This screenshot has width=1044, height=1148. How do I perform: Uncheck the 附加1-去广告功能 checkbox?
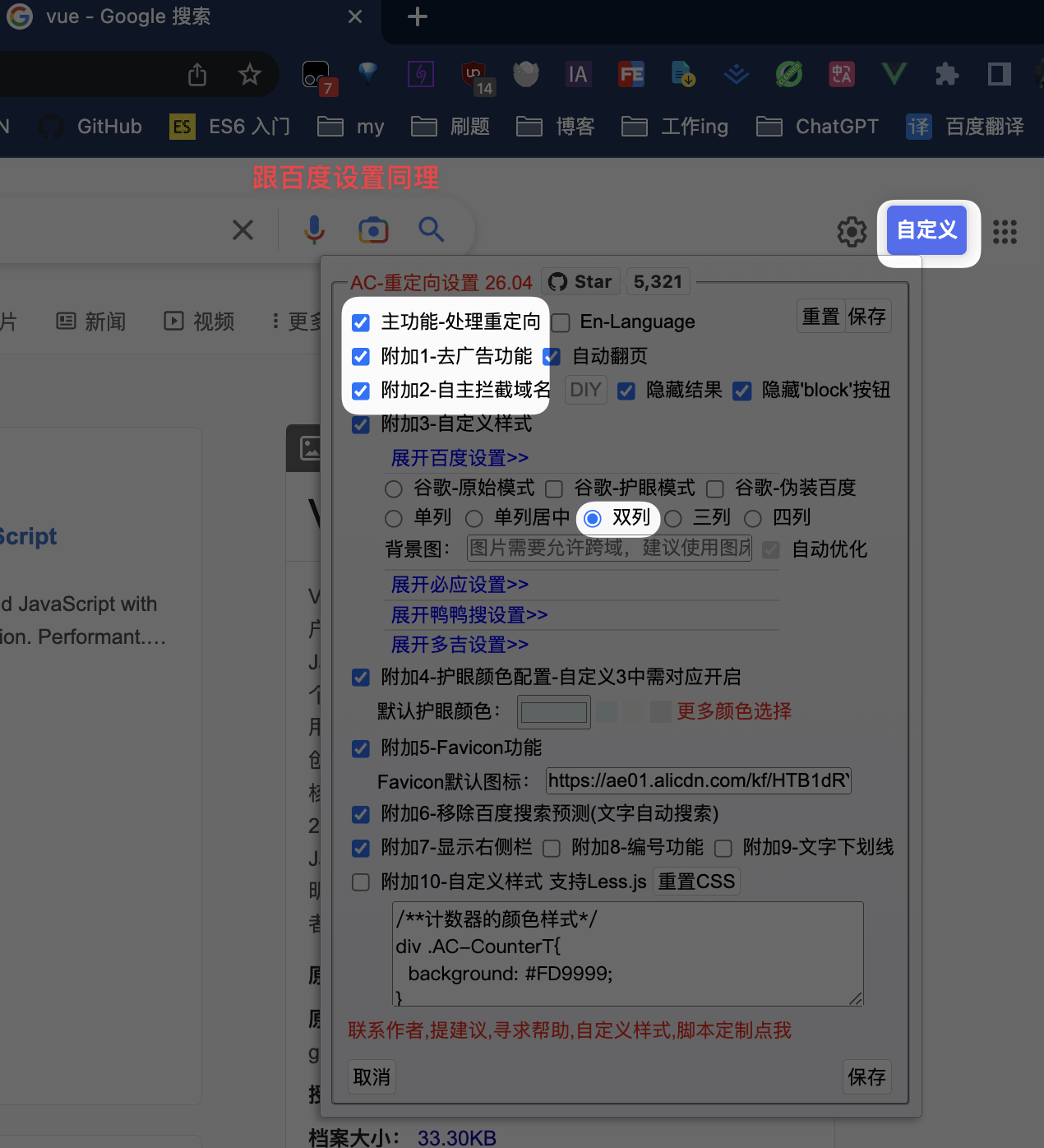[361, 357]
